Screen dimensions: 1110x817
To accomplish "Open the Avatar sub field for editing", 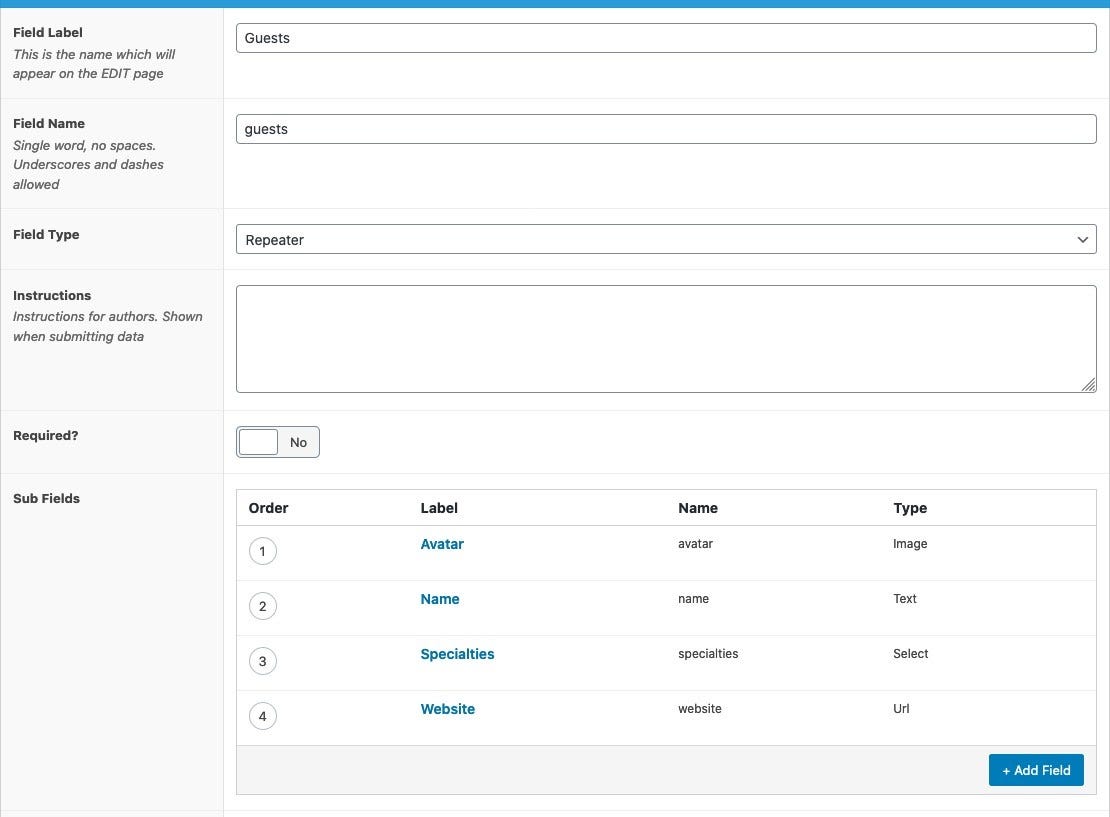I will (442, 544).
